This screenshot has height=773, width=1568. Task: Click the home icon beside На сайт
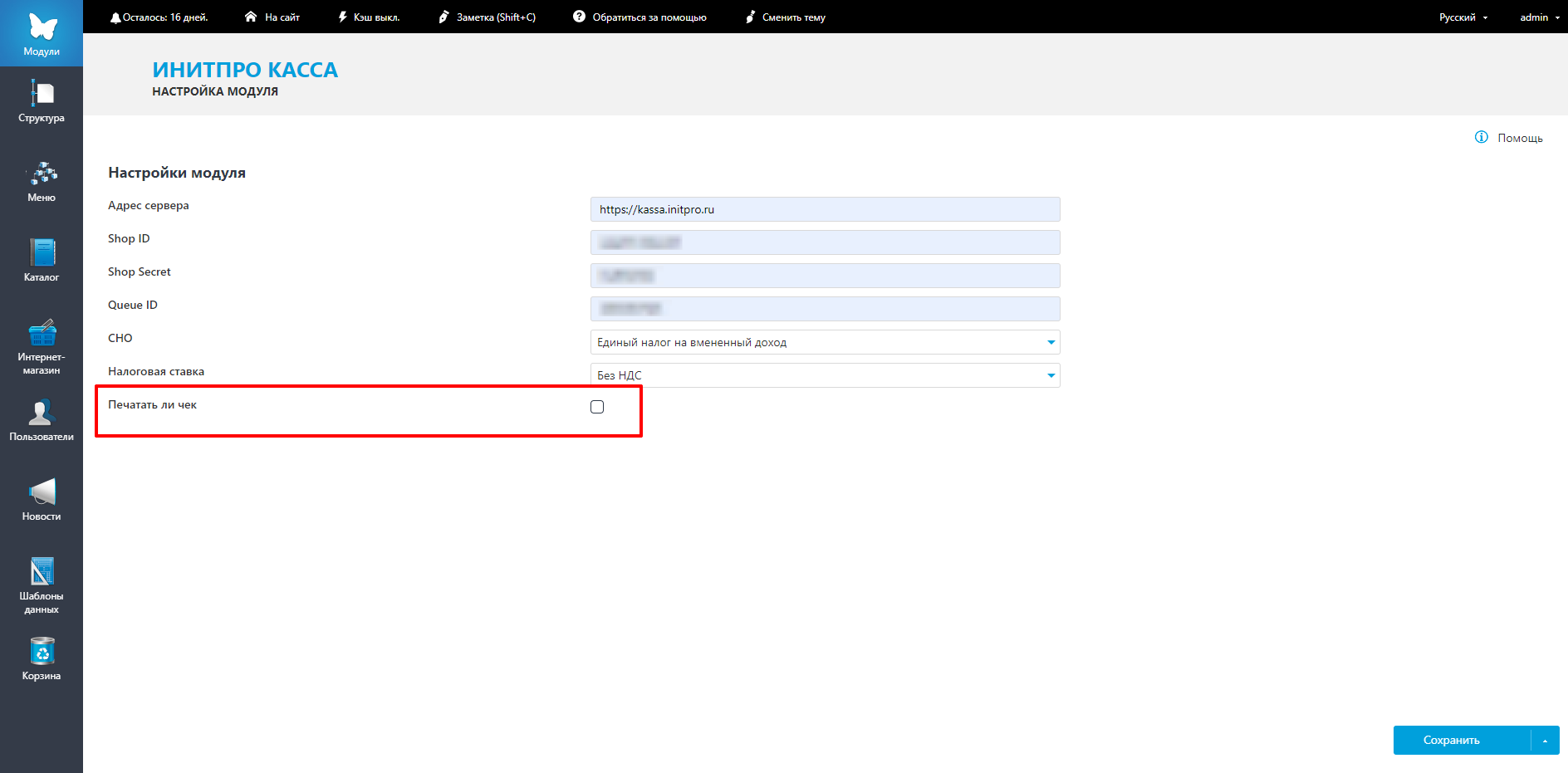pos(251,17)
